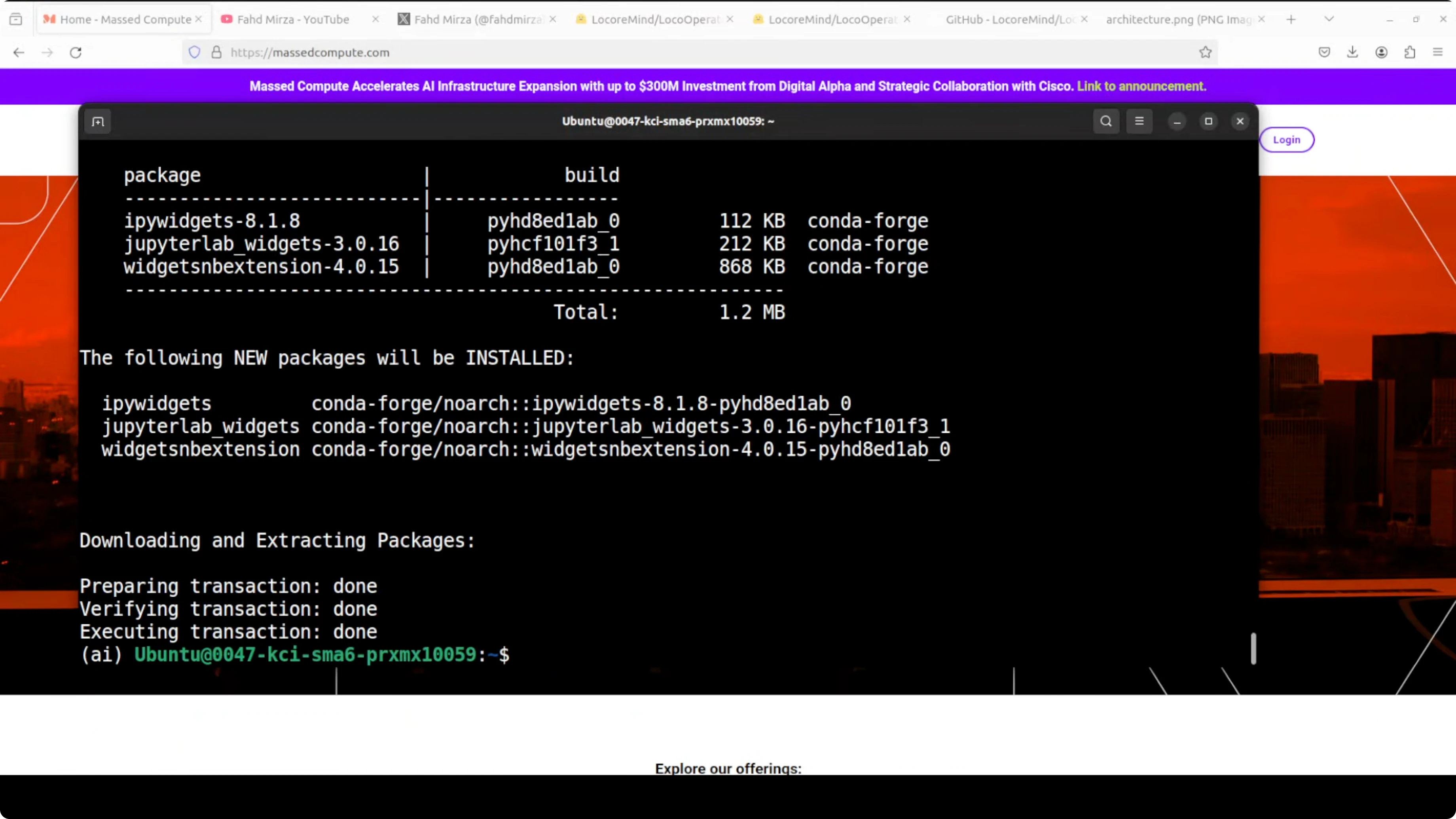Open the browser extensions icon
This screenshot has width=1456, height=819.
point(1410,53)
